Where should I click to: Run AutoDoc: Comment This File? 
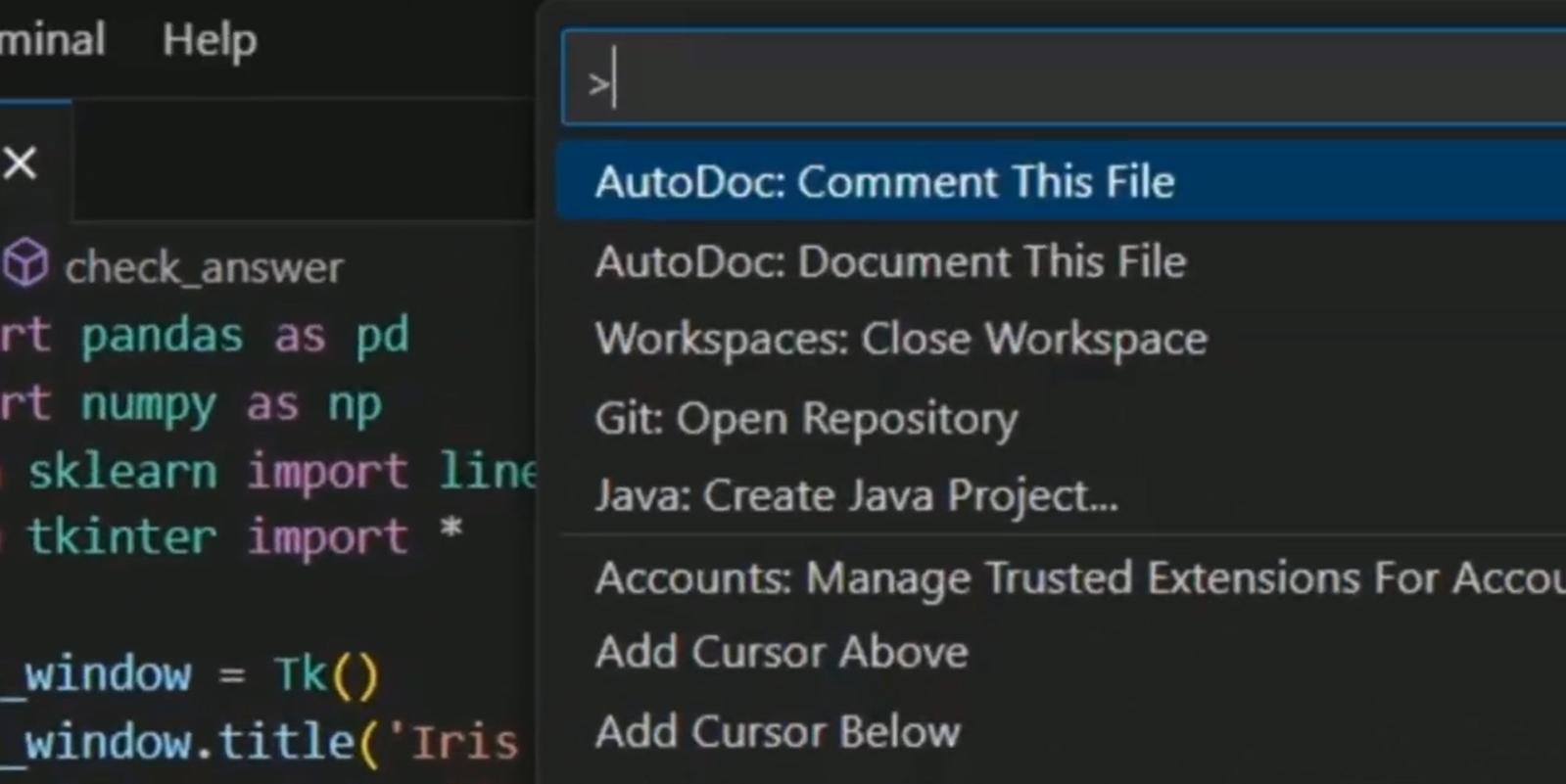(x=1062, y=182)
